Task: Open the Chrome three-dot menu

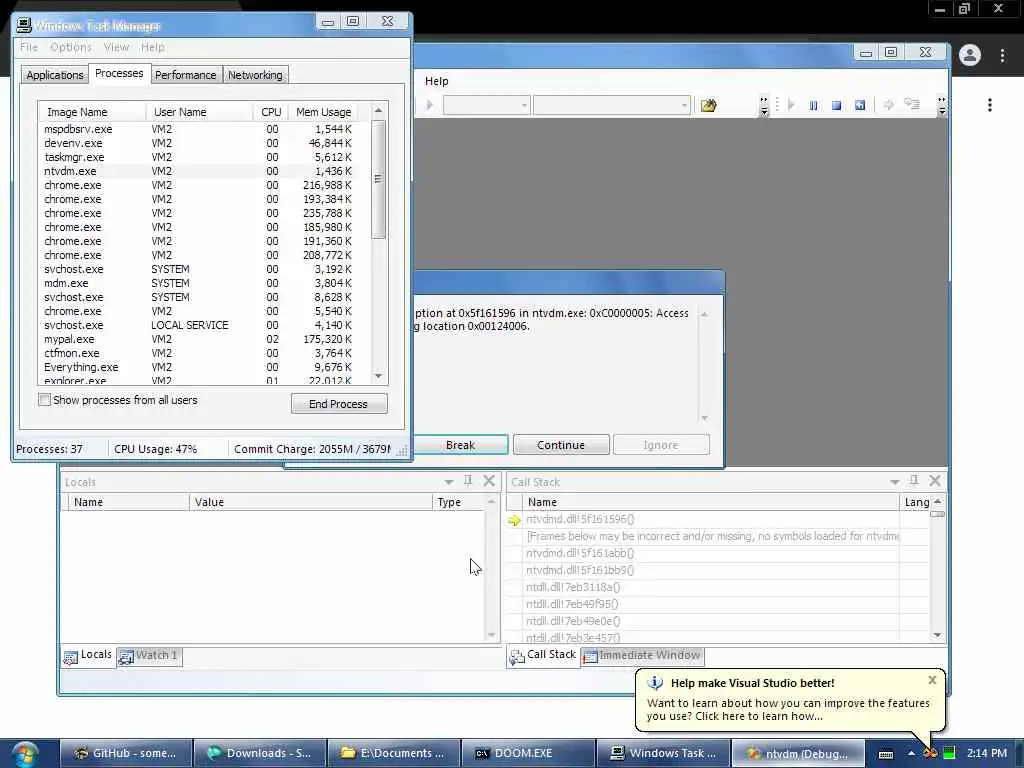Action: (x=1002, y=56)
